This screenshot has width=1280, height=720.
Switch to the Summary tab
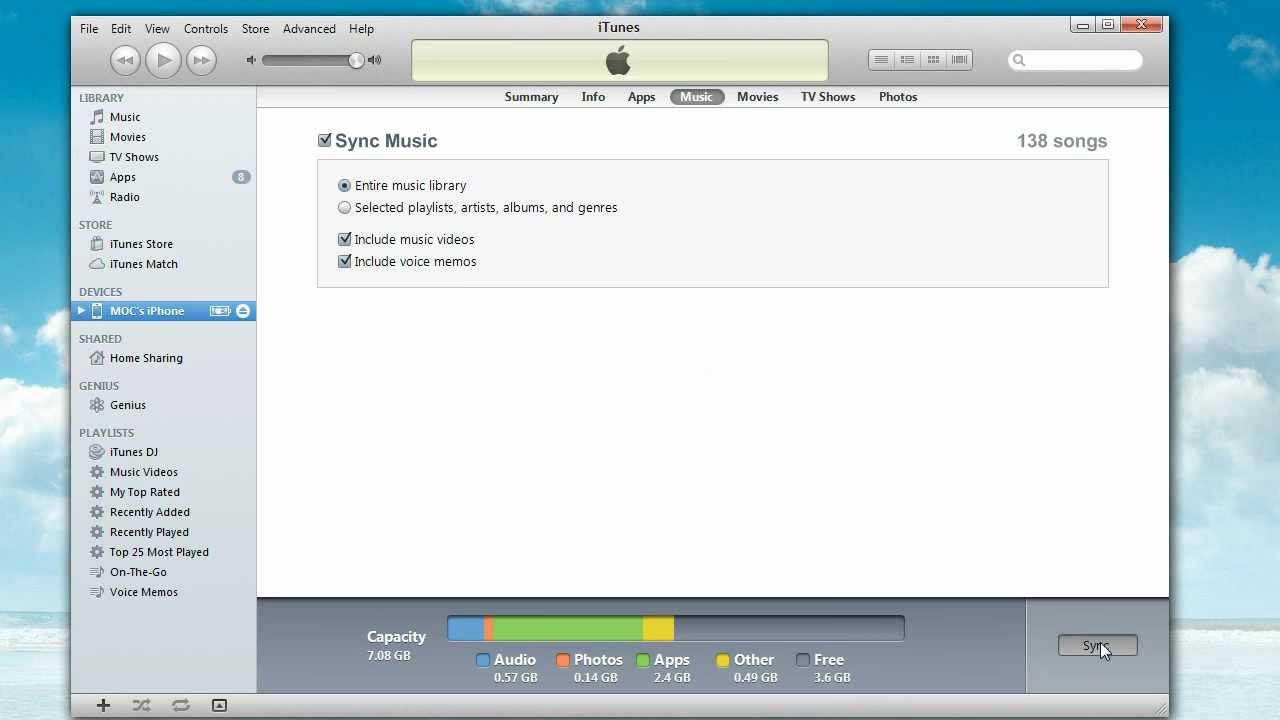click(x=531, y=97)
